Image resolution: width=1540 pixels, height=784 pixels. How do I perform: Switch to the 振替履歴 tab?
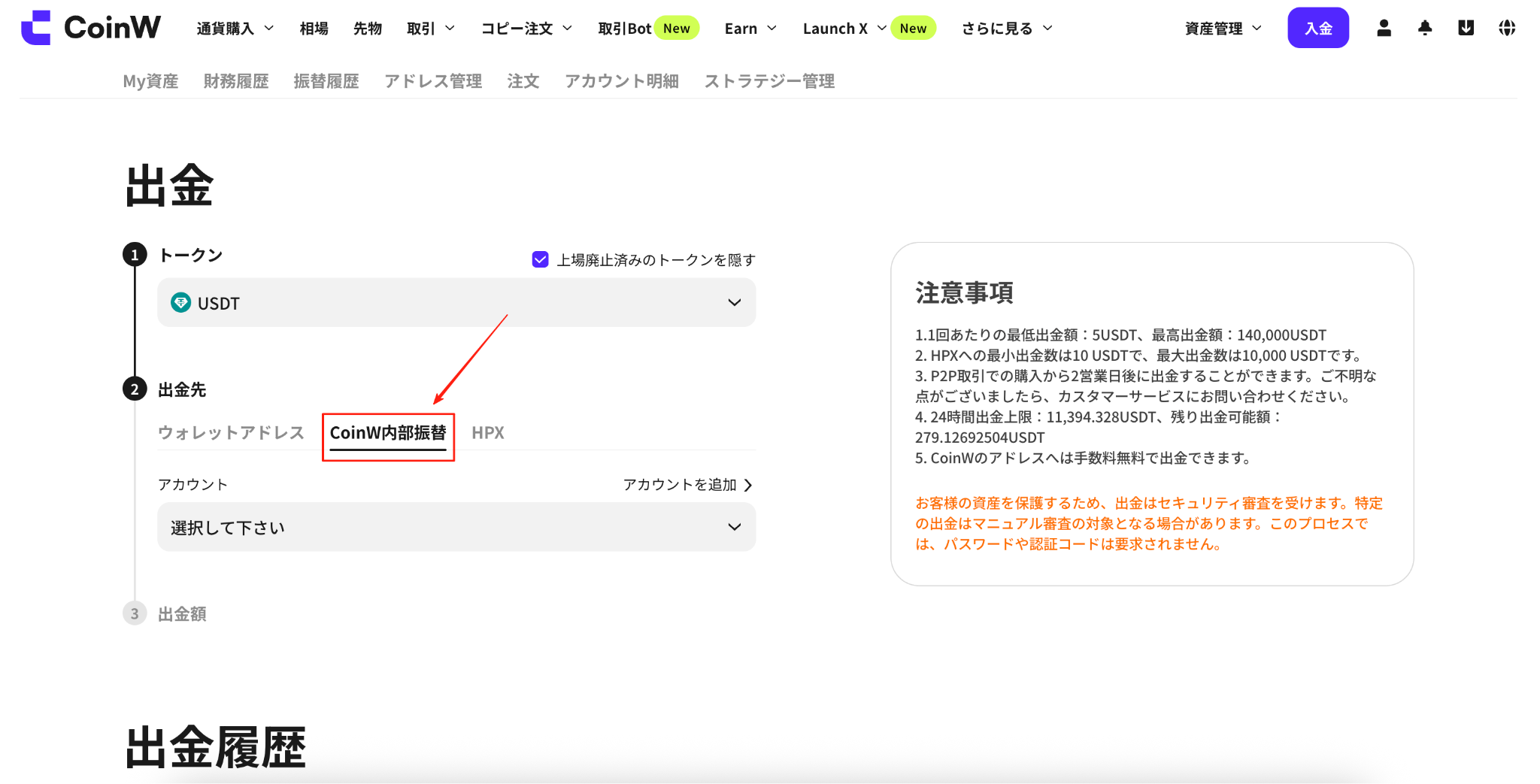click(326, 81)
